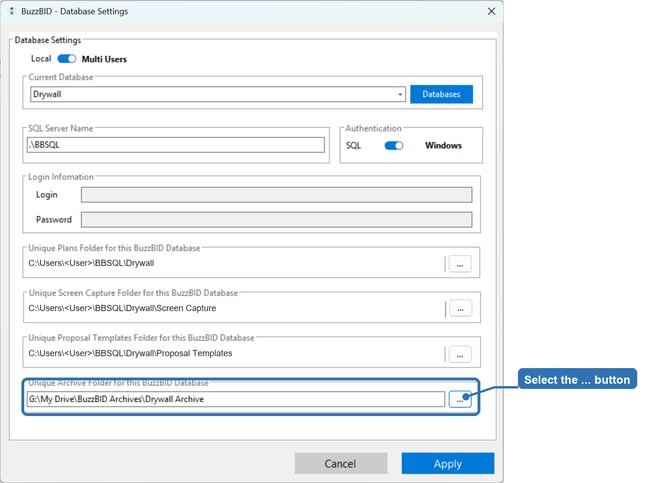Click the Local label
The image size is (670, 483).
41,59
